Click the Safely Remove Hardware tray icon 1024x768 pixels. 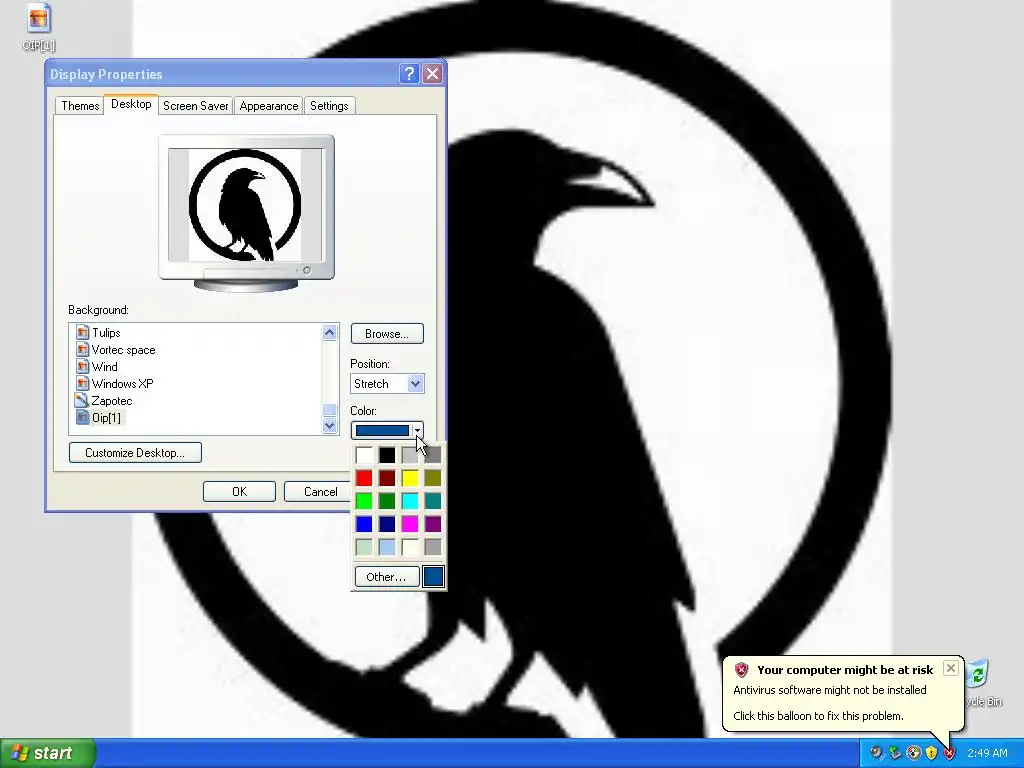895,753
